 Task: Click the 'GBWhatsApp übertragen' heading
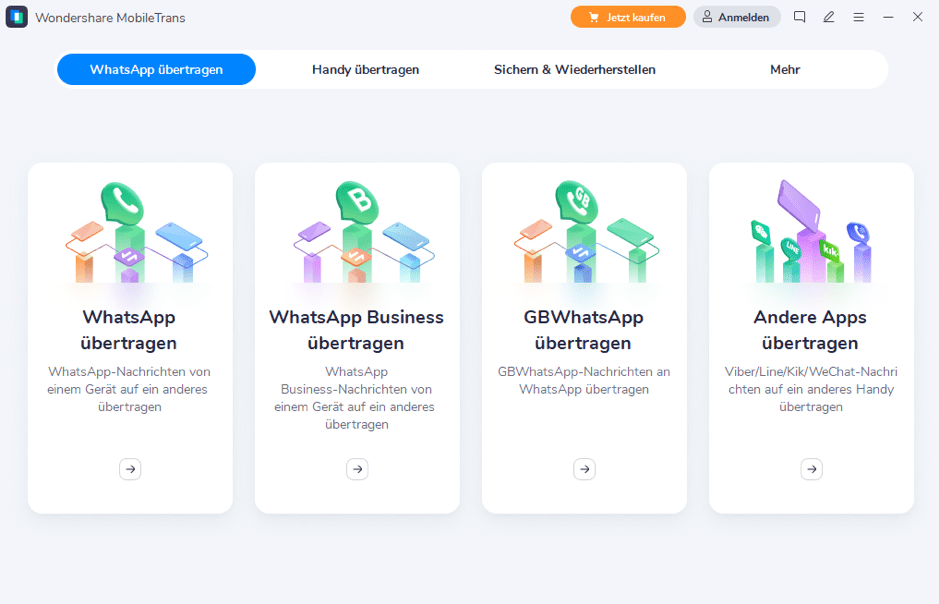[x=583, y=330]
